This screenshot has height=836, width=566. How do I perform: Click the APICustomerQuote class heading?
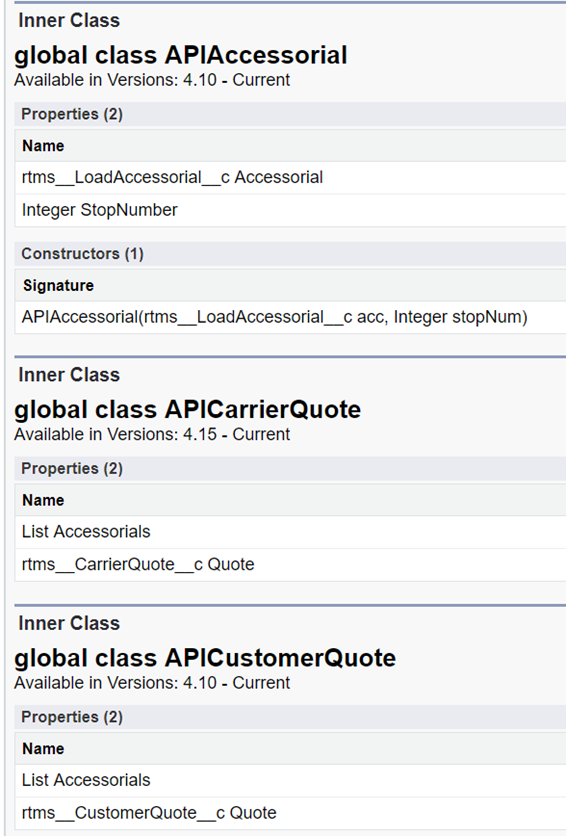tap(205, 658)
